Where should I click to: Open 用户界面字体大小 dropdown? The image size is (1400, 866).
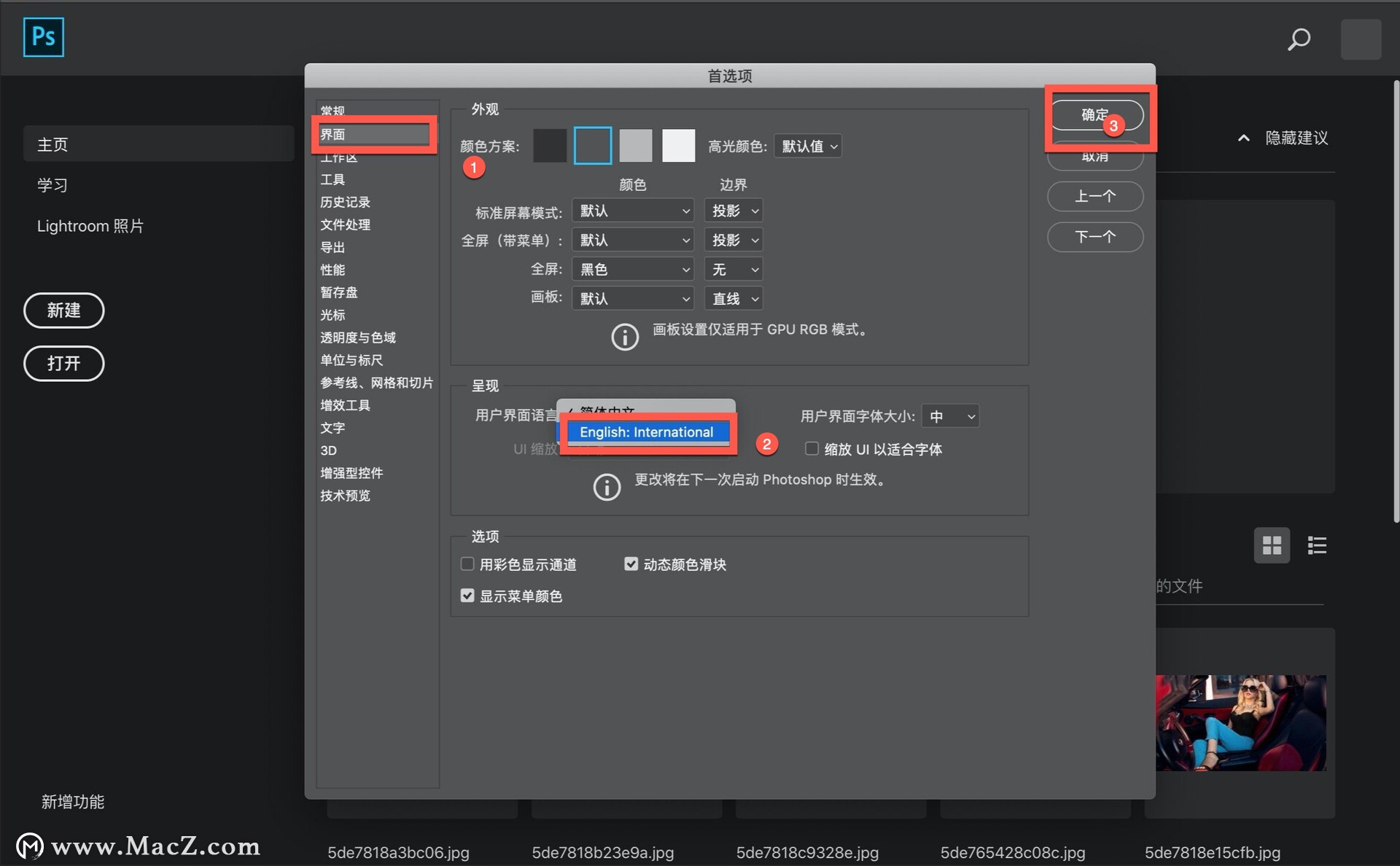point(950,416)
